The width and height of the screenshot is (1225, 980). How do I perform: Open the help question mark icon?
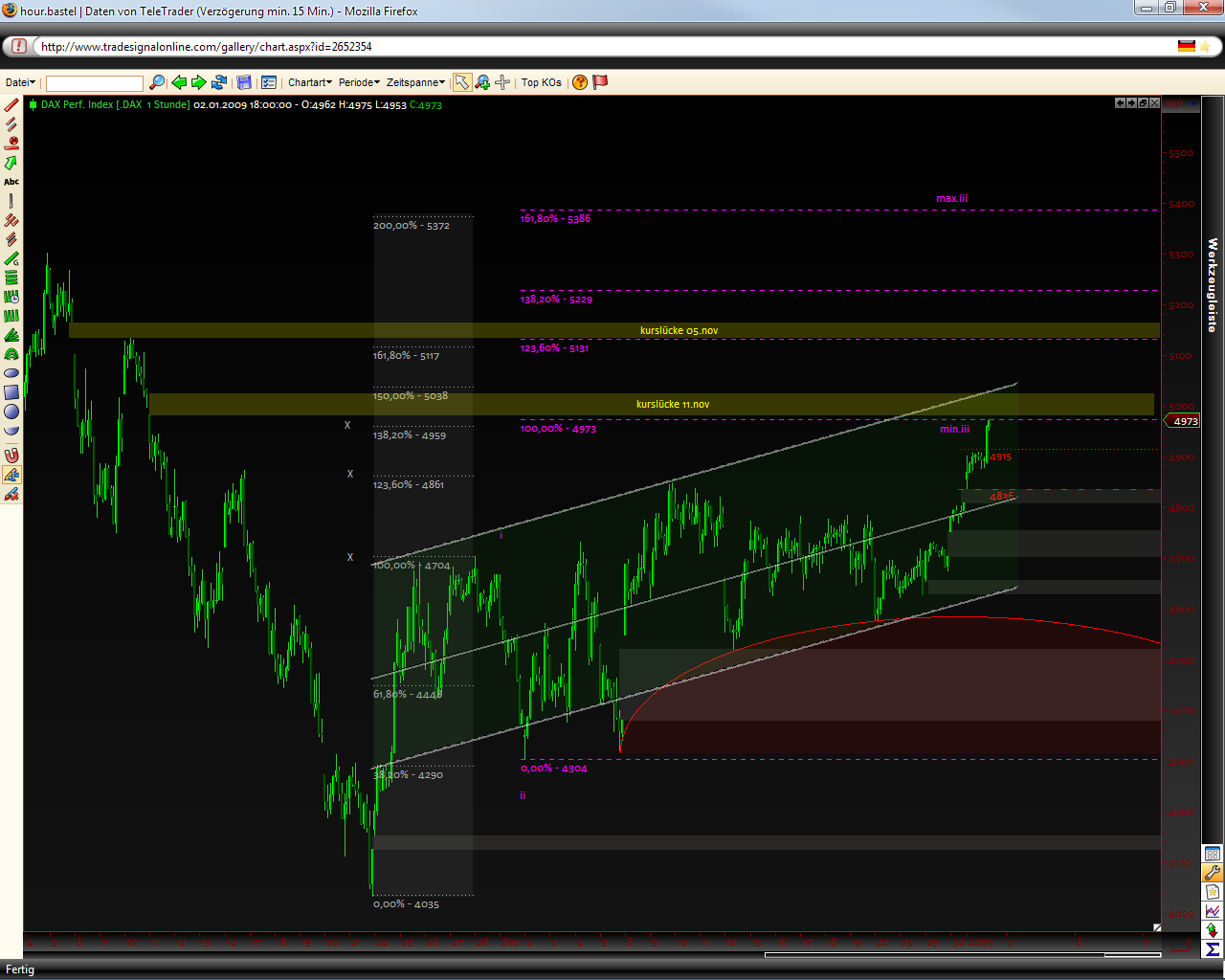580,82
